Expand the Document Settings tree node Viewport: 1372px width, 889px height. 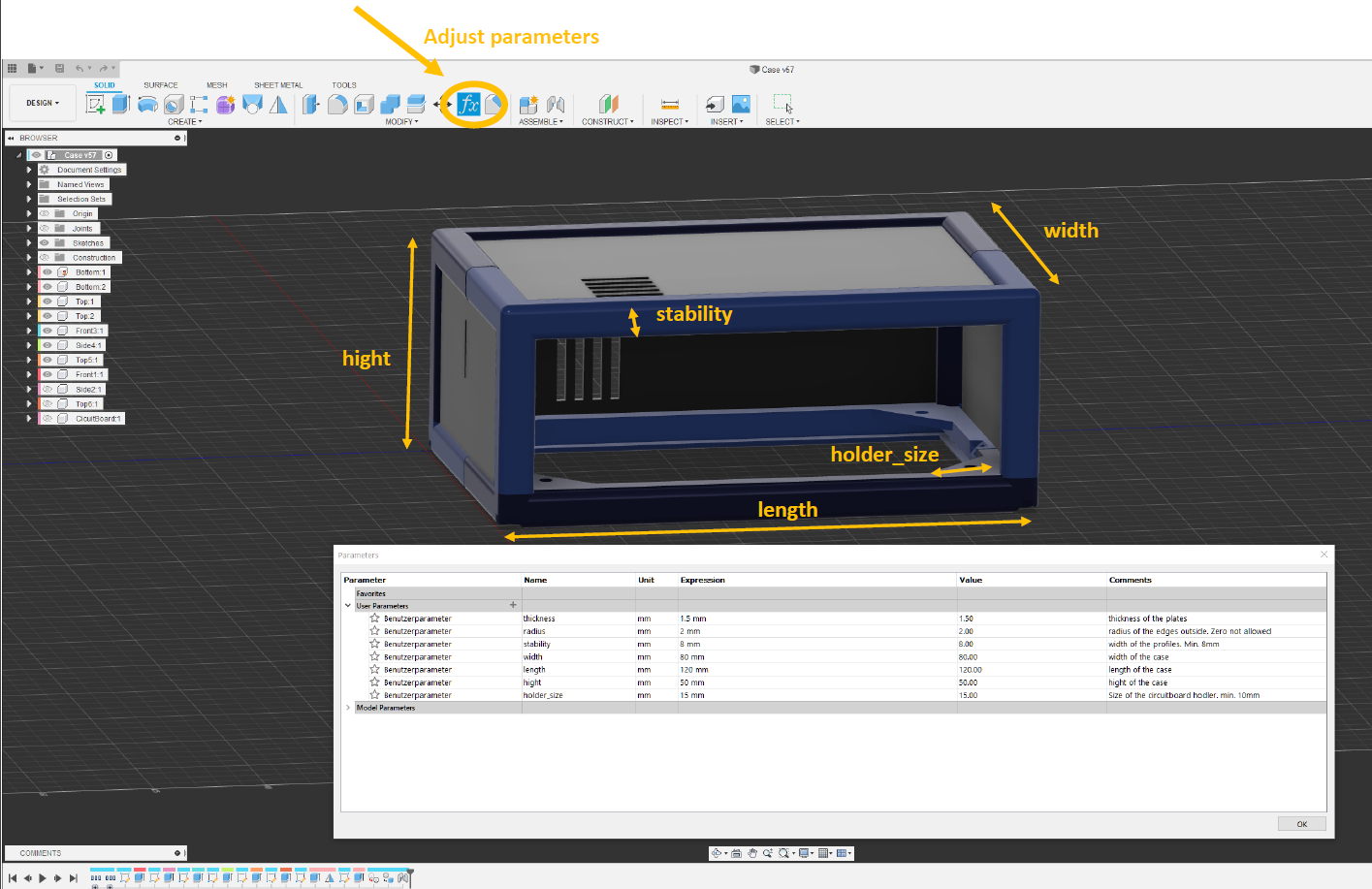(x=29, y=170)
